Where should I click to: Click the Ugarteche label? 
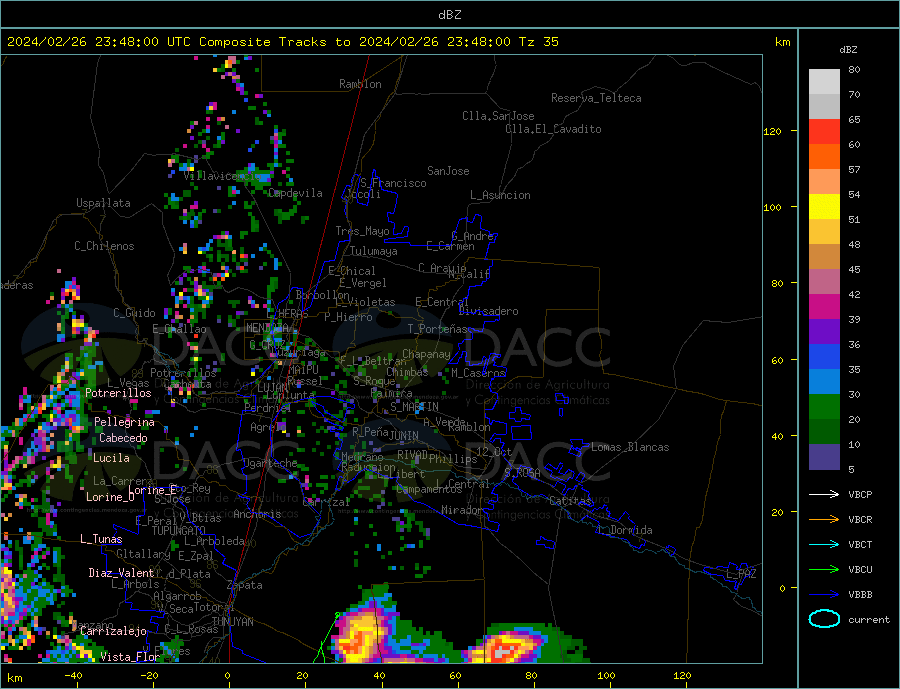[x=270, y=463]
